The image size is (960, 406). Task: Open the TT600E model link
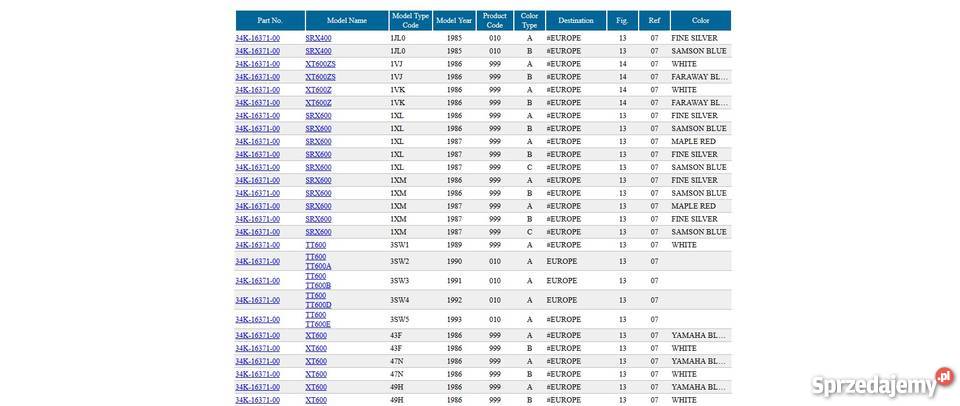(x=318, y=324)
